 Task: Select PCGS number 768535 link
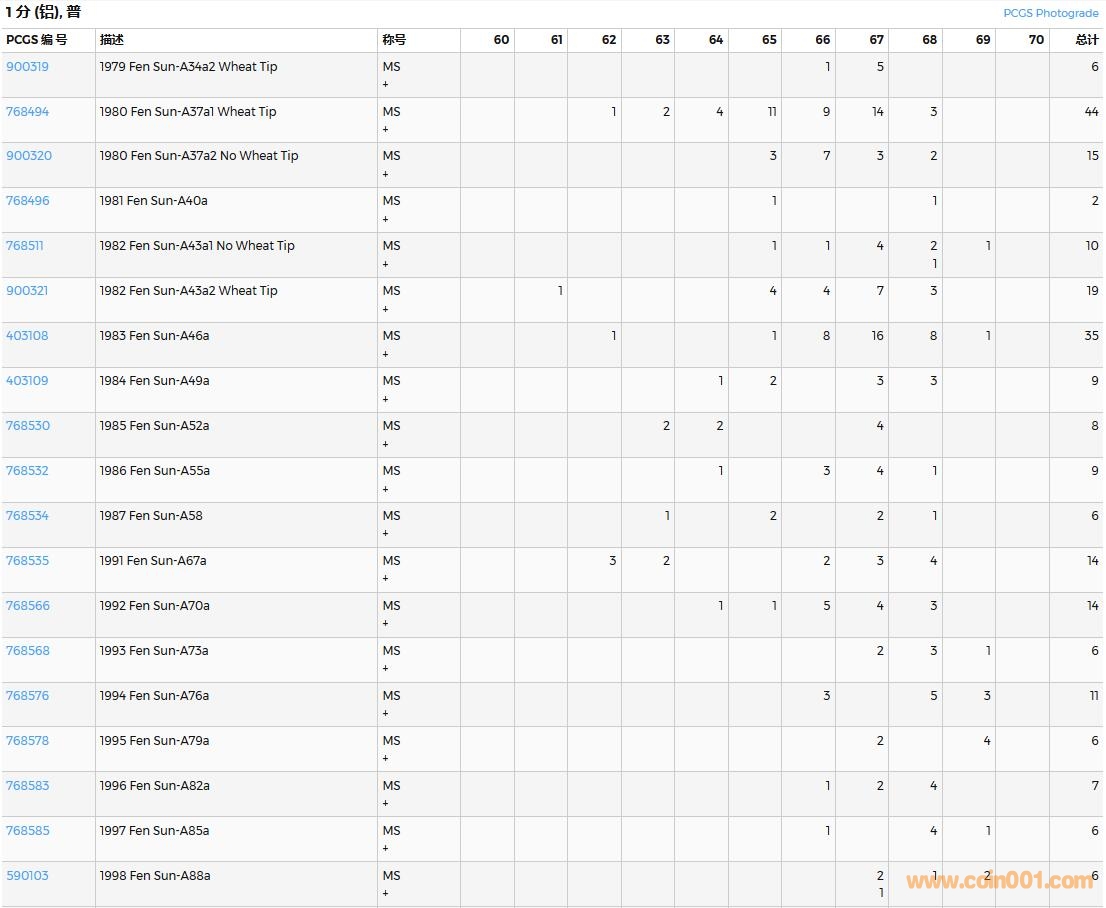pos(27,561)
